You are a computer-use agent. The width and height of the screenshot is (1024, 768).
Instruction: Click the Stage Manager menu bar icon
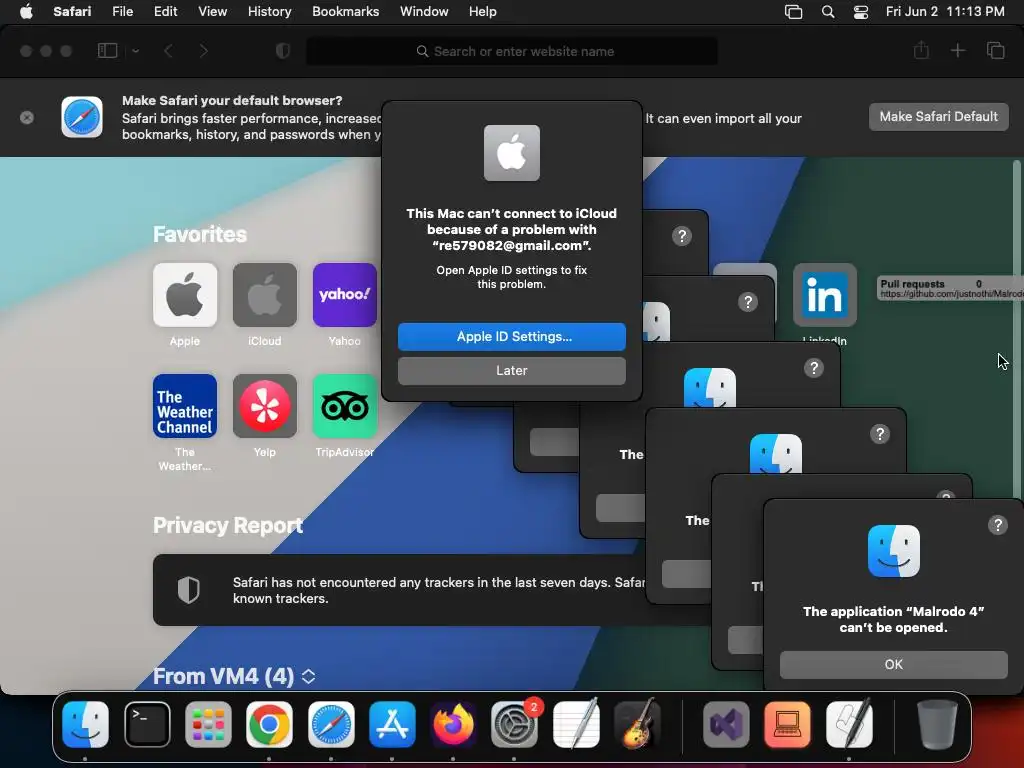coord(793,12)
